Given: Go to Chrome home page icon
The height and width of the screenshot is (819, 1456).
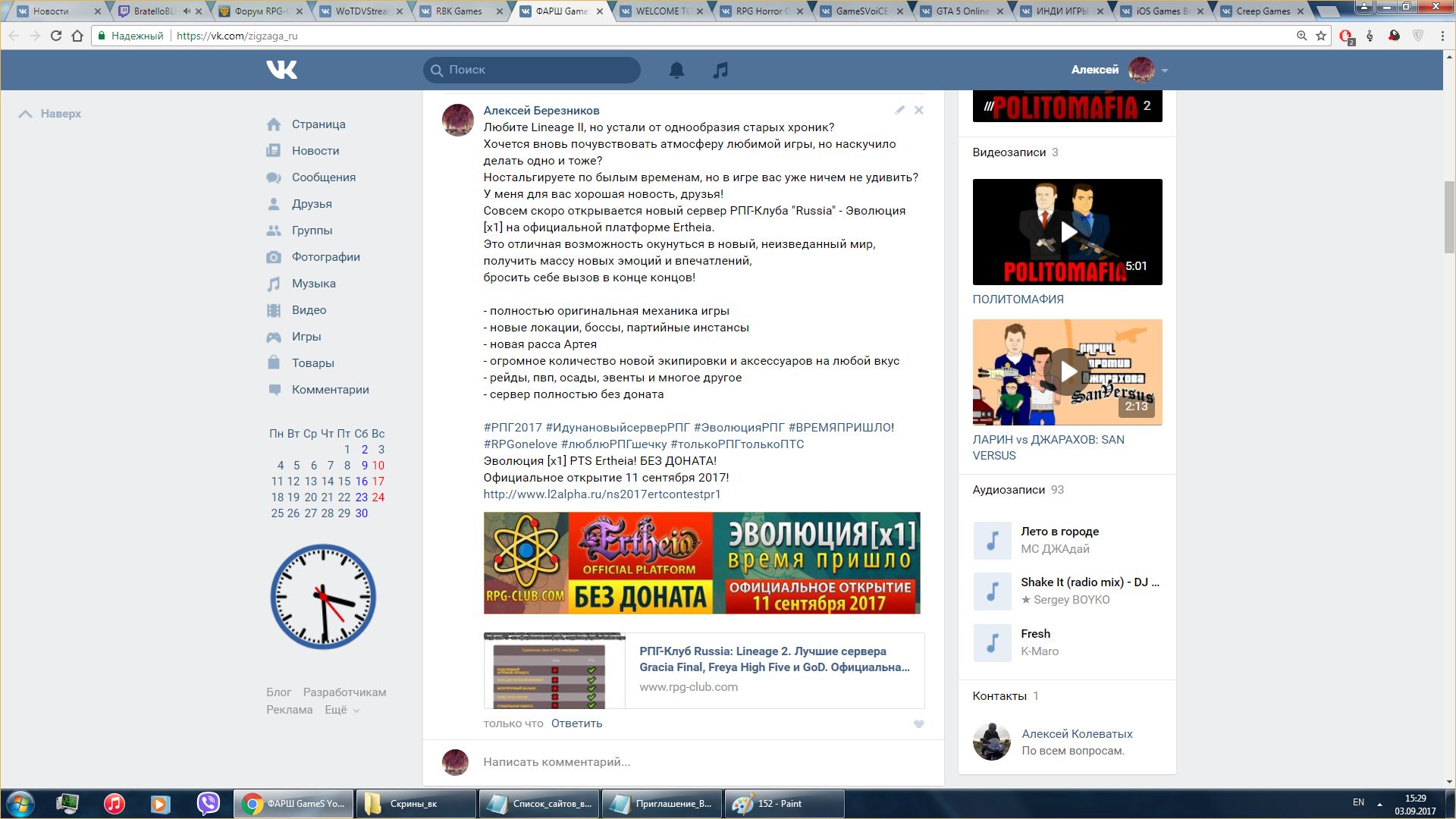Looking at the screenshot, I should coord(77,36).
